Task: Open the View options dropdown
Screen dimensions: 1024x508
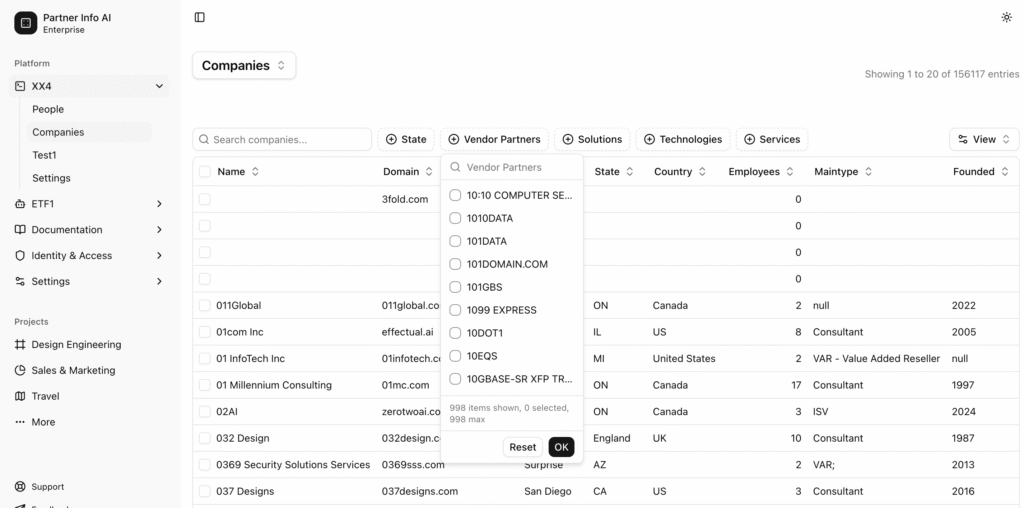Action: point(984,139)
